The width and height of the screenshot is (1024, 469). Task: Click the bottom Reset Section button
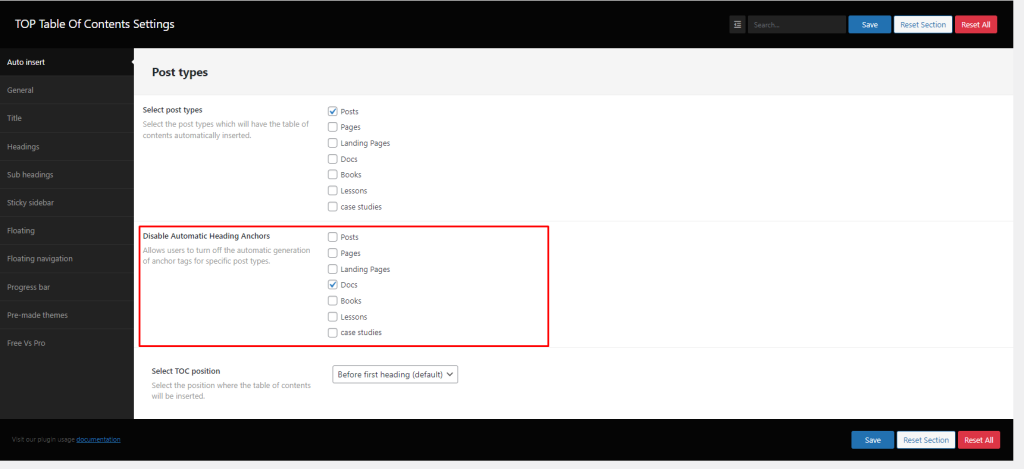point(926,440)
